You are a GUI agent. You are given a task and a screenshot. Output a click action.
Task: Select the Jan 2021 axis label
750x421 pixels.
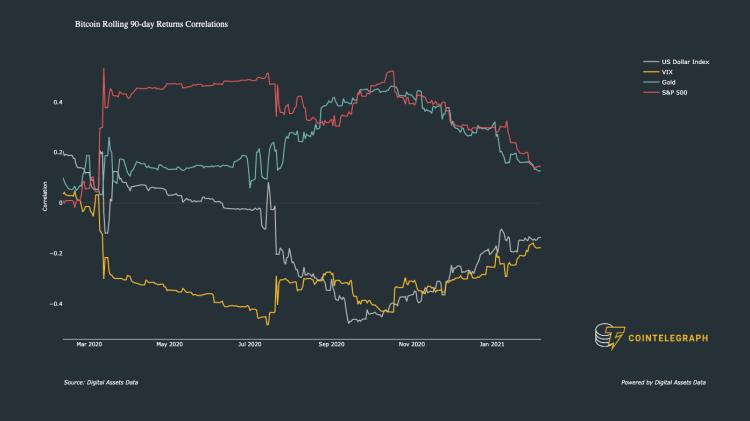click(x=492, y=344)
